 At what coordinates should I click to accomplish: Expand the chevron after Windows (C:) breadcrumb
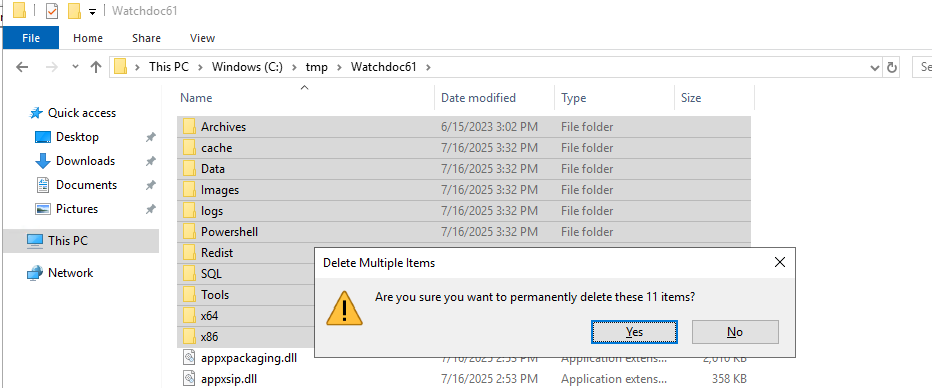[295, 67]
